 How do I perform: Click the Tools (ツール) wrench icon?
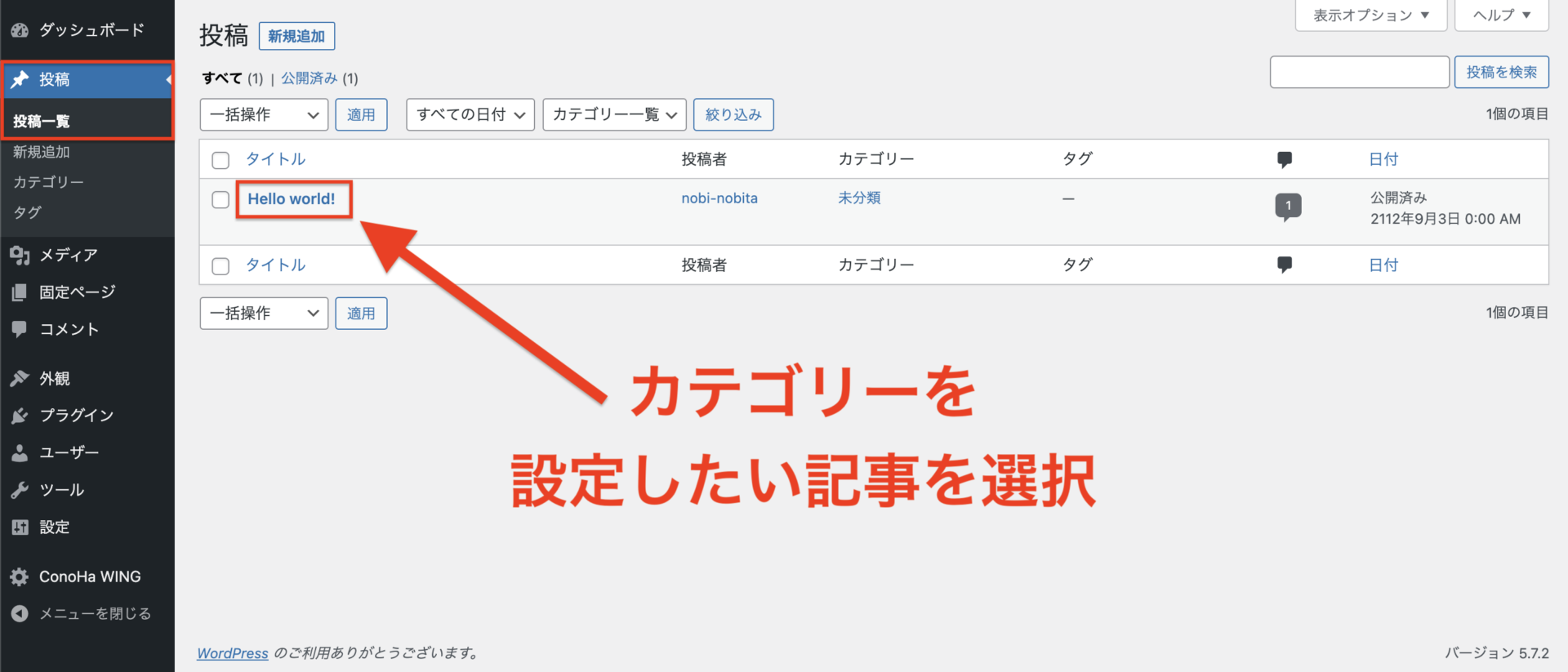20,490
